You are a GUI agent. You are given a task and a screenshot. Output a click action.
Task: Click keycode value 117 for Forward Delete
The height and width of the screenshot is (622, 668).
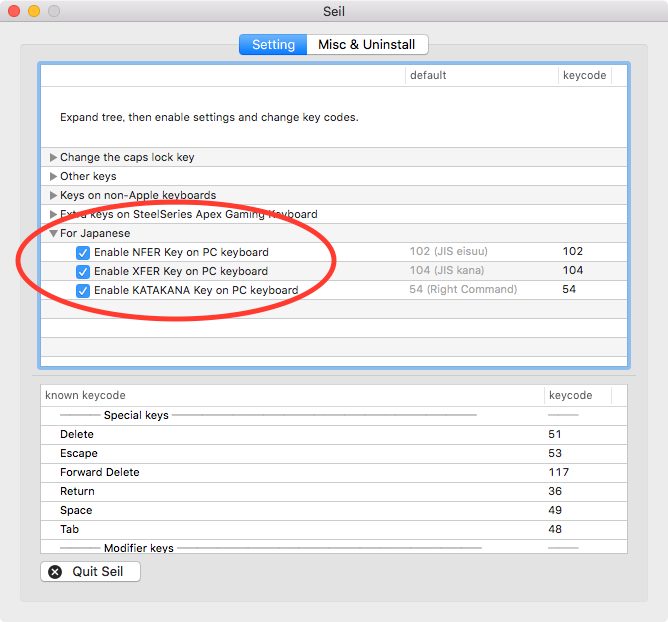[559, 472]
